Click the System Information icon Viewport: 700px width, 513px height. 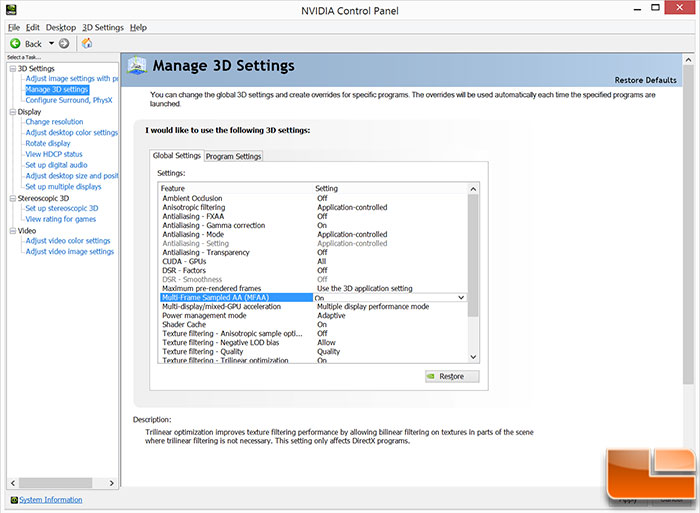(x=14, y=500)
